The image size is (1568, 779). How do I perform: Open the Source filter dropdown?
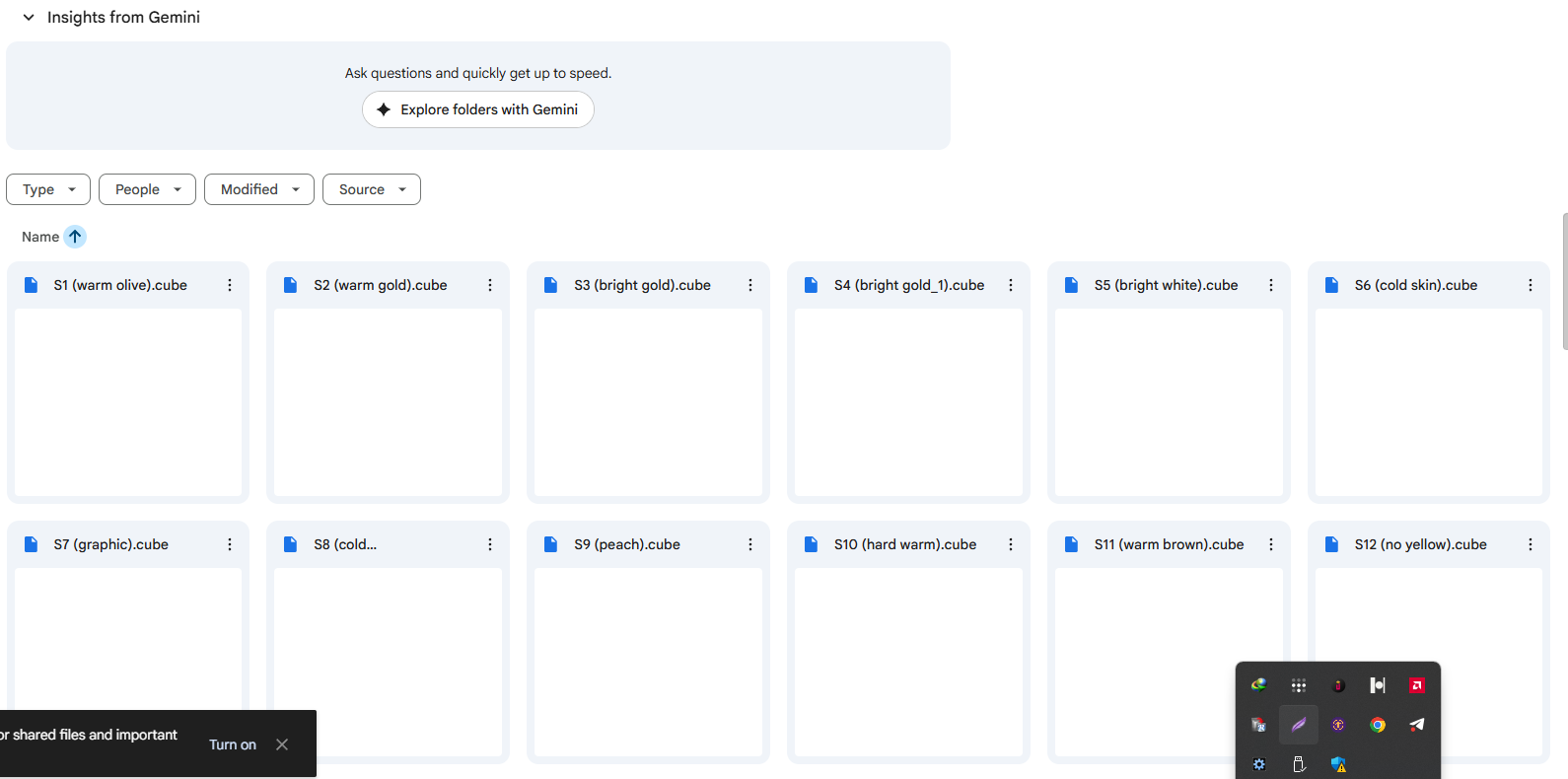372,189
